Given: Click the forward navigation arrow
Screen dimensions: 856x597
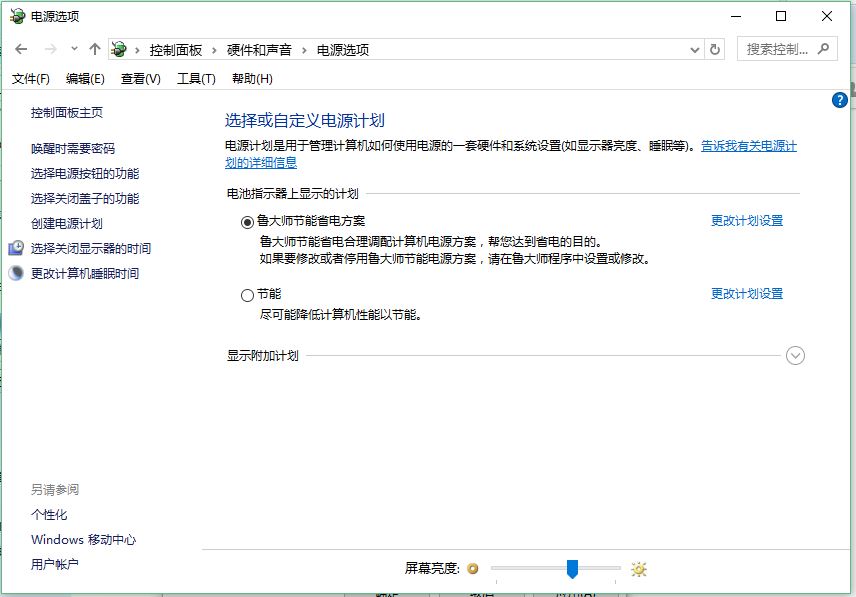Looking at the screenshot, I should click(x=51, y=50).
